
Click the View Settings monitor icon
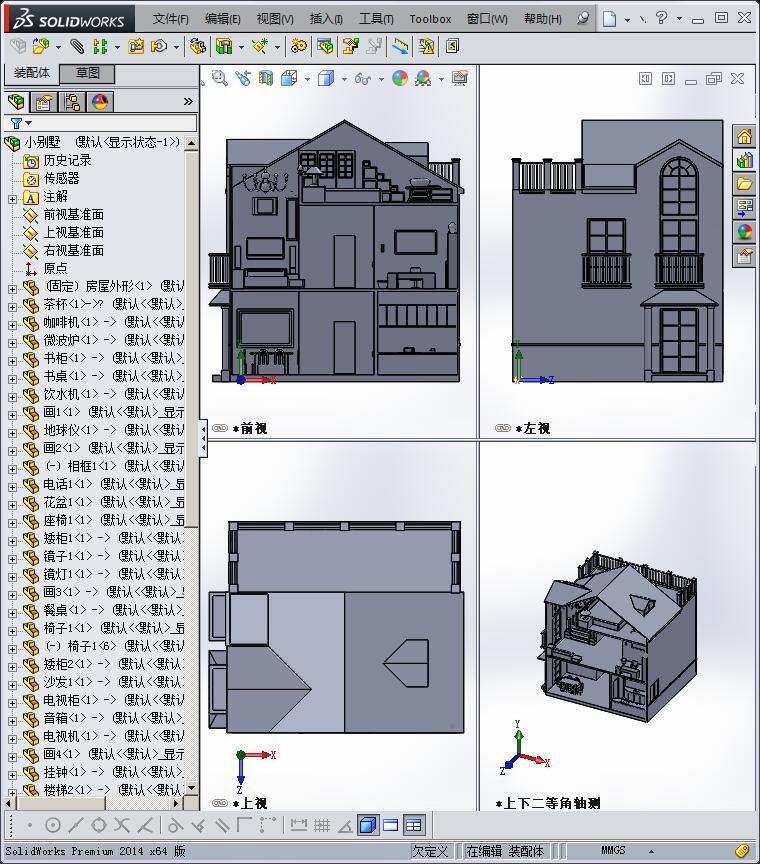click(x=460, y=78)
